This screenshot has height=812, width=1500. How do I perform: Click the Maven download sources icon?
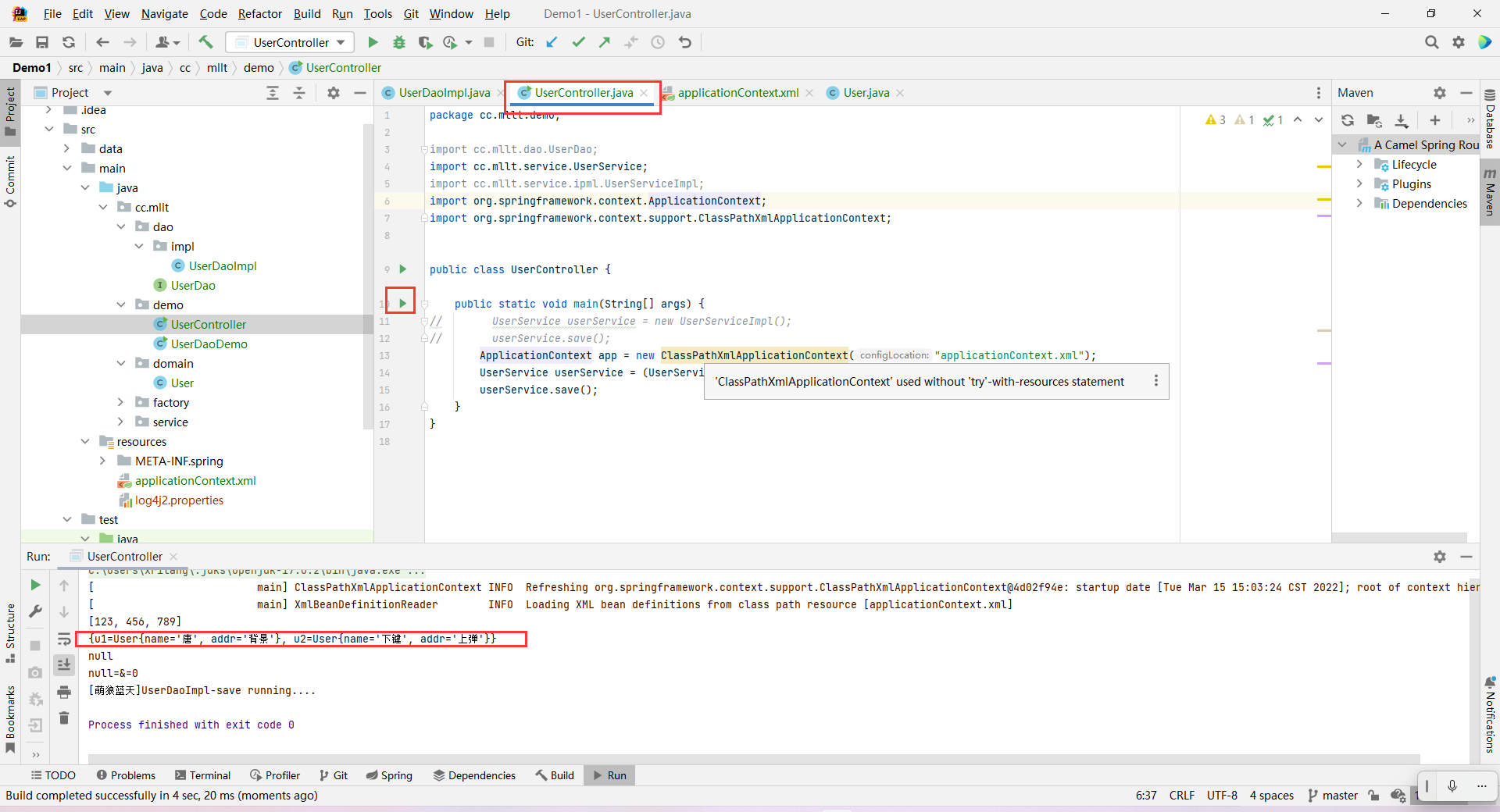(x=1402, y=120)
